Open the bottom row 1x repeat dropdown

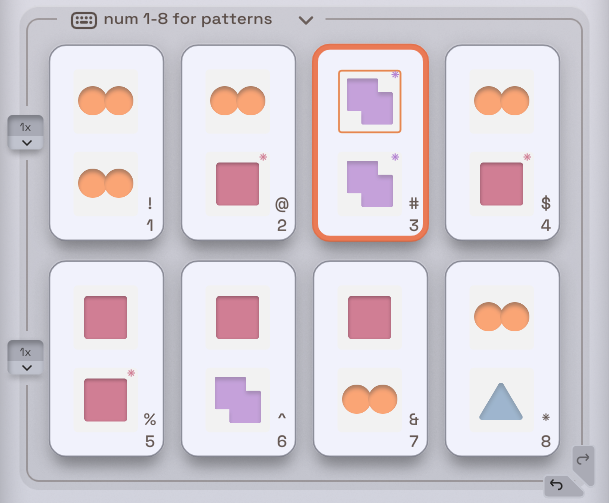26,358
